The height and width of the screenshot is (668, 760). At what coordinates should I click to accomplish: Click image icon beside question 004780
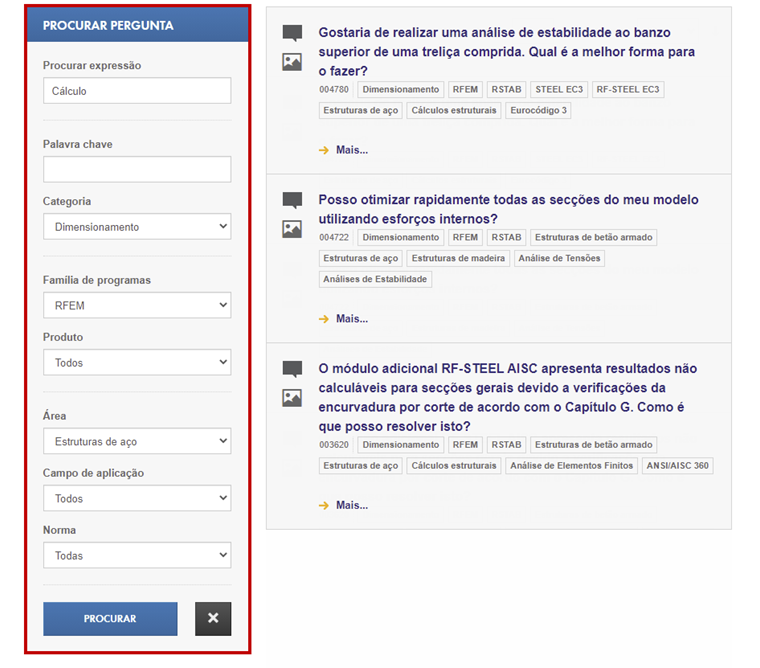click(x=292, y=62)
